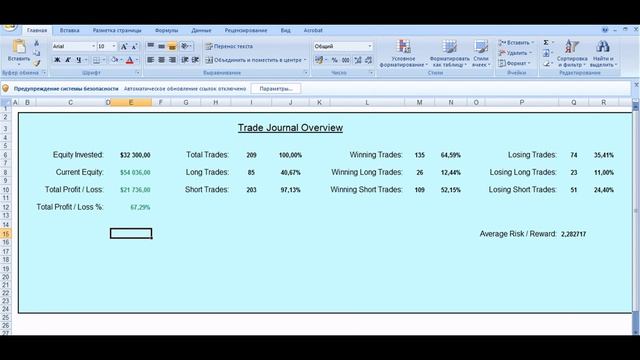Open the Шрифт group dialog launcher
The height and width of the screenshot is (360, 640).
[x=138, y=73]
